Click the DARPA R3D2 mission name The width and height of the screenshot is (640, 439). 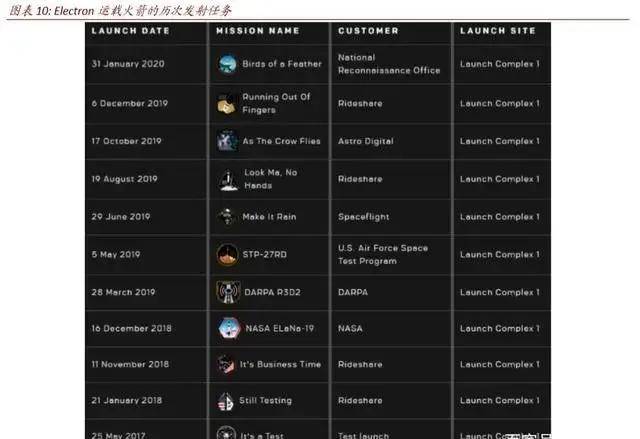(x=272, y=292)
